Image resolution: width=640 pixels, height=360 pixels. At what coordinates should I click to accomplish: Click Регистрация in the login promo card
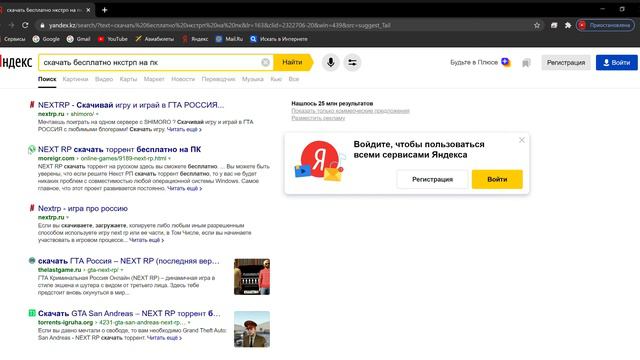pyautogui.click(x=432, y=179)
